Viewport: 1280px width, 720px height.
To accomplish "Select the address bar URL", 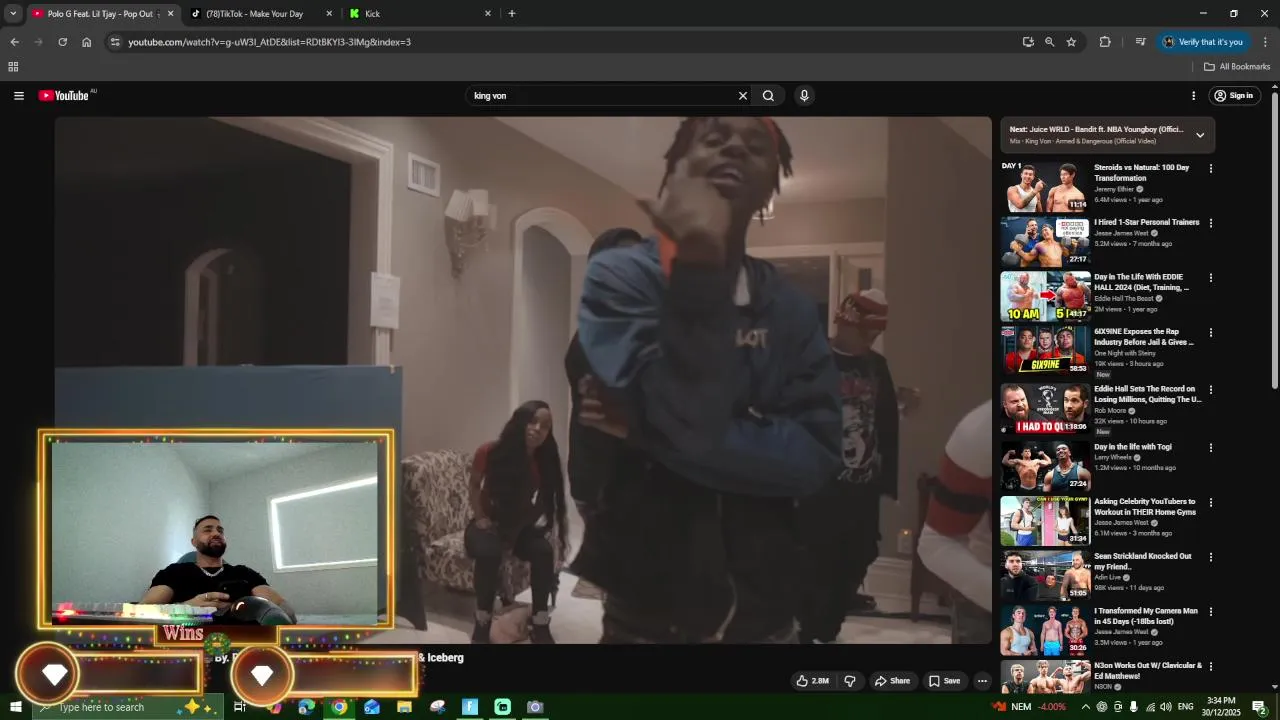I will click(270, 42).
